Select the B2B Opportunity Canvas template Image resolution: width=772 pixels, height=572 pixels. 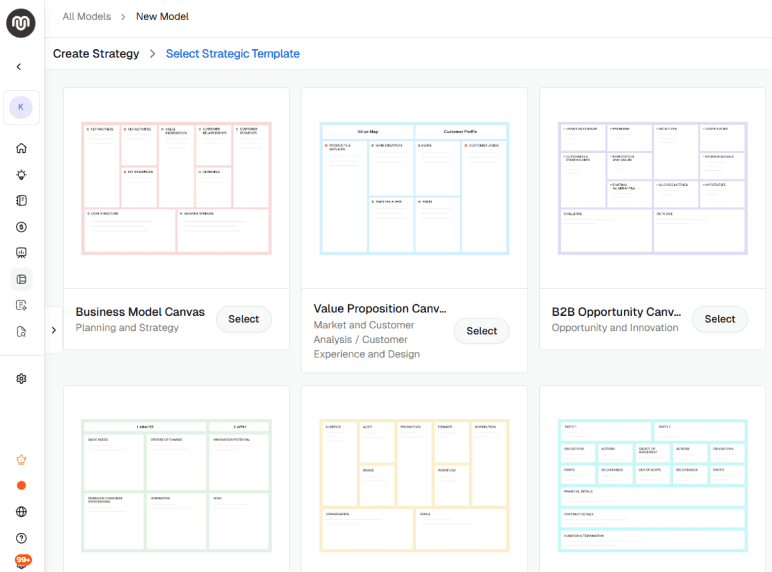(x=719, y=319)
